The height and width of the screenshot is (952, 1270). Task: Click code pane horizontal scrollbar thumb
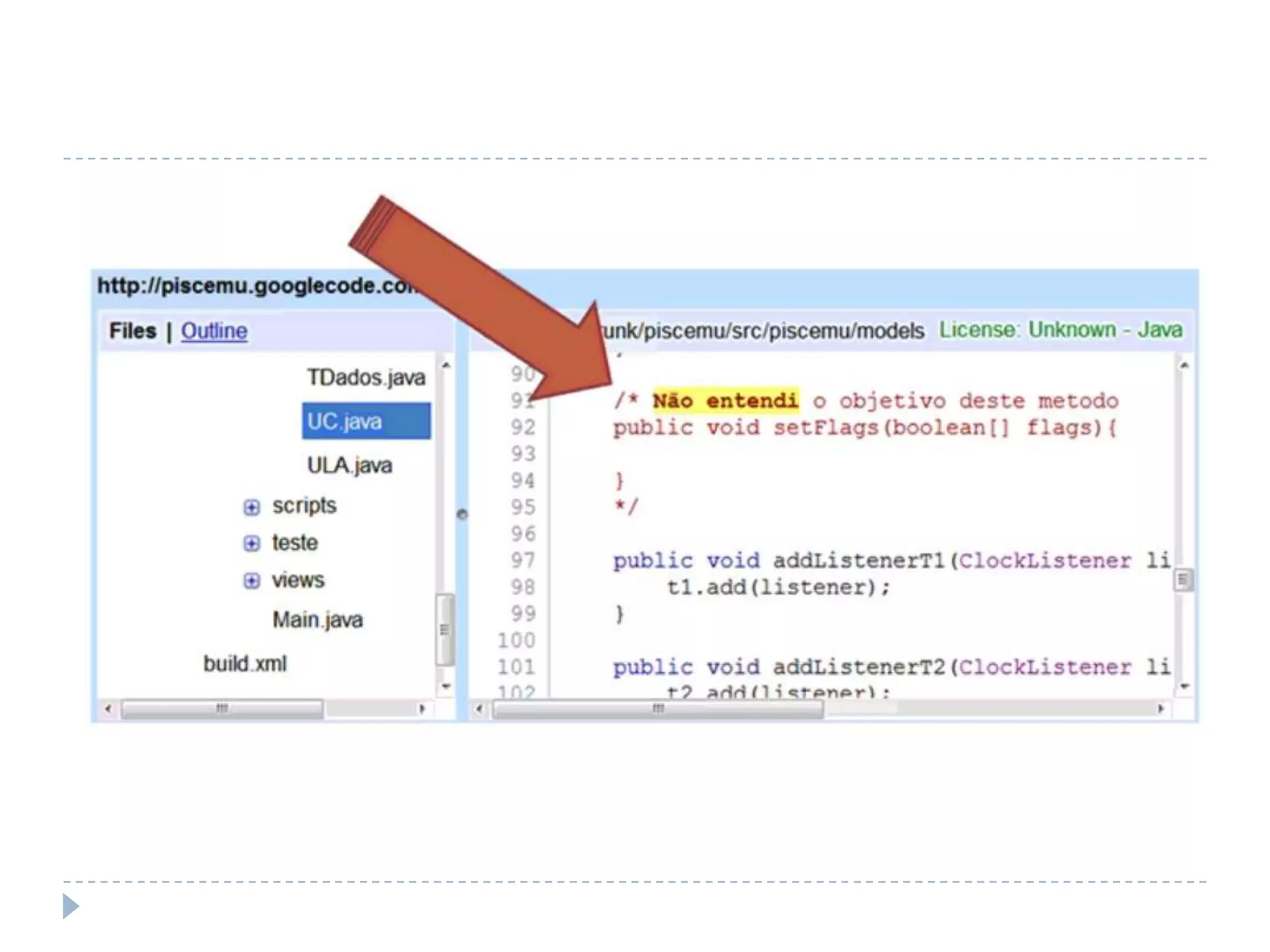click(x=657, y=708)
